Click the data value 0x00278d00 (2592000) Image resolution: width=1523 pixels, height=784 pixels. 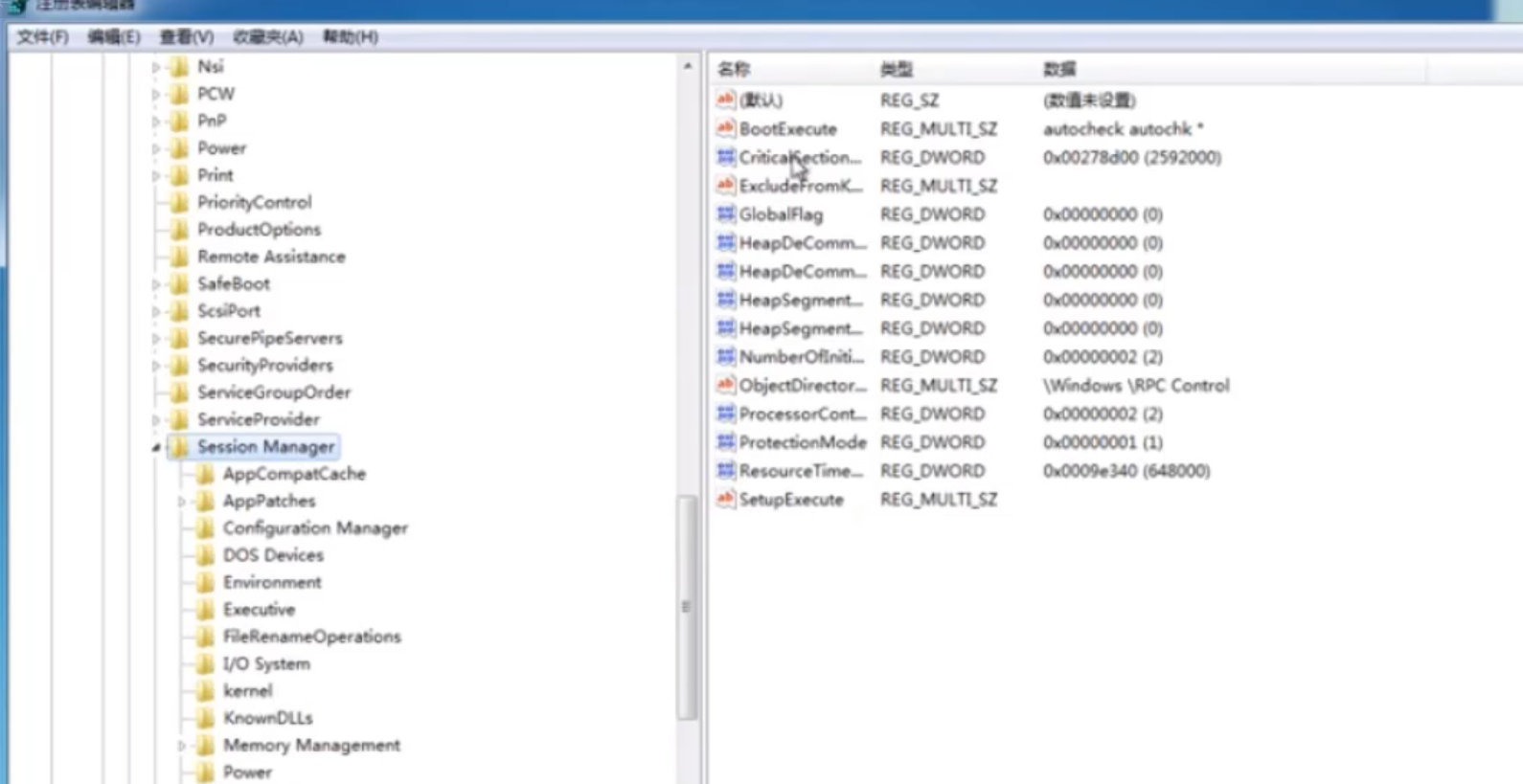[x=1132, y=157]
